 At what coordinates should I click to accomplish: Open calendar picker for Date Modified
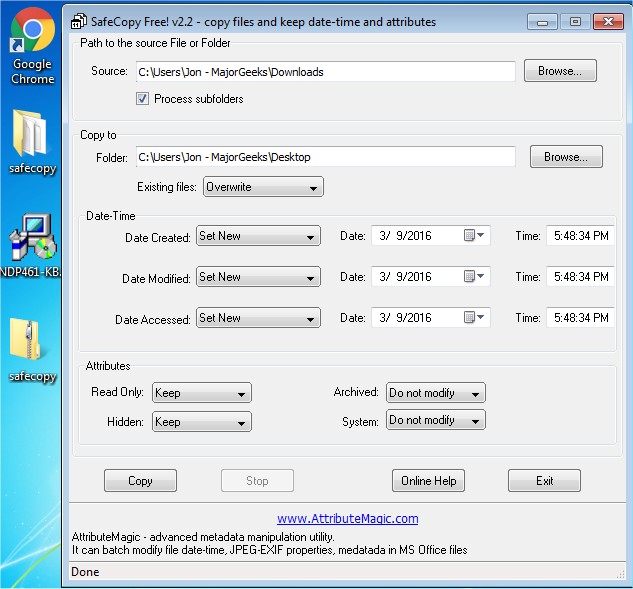474,277
